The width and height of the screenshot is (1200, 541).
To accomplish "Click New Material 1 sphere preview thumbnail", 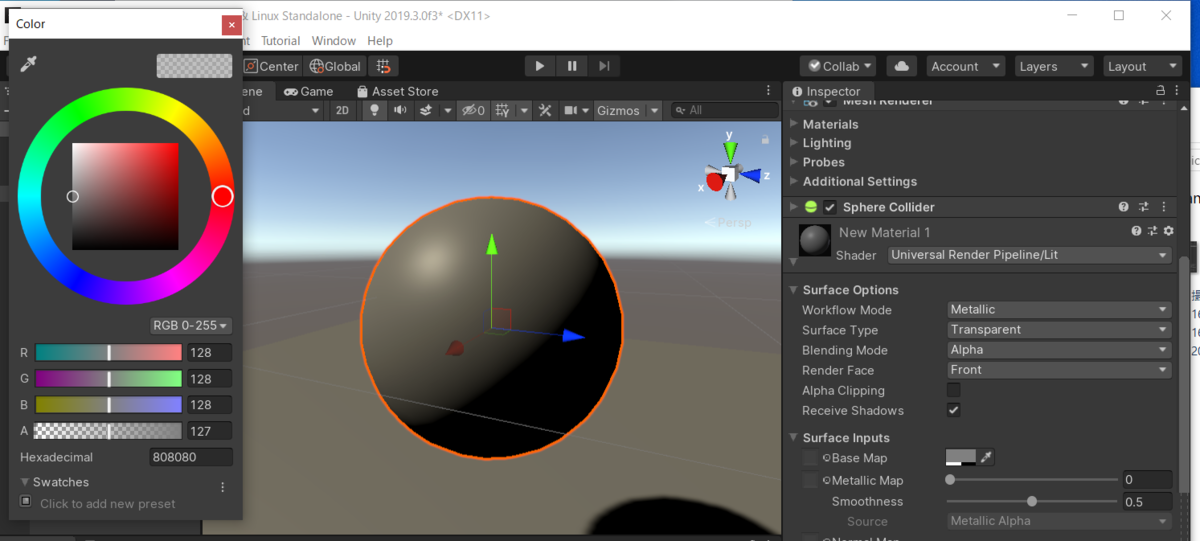I will coord(815,241).
